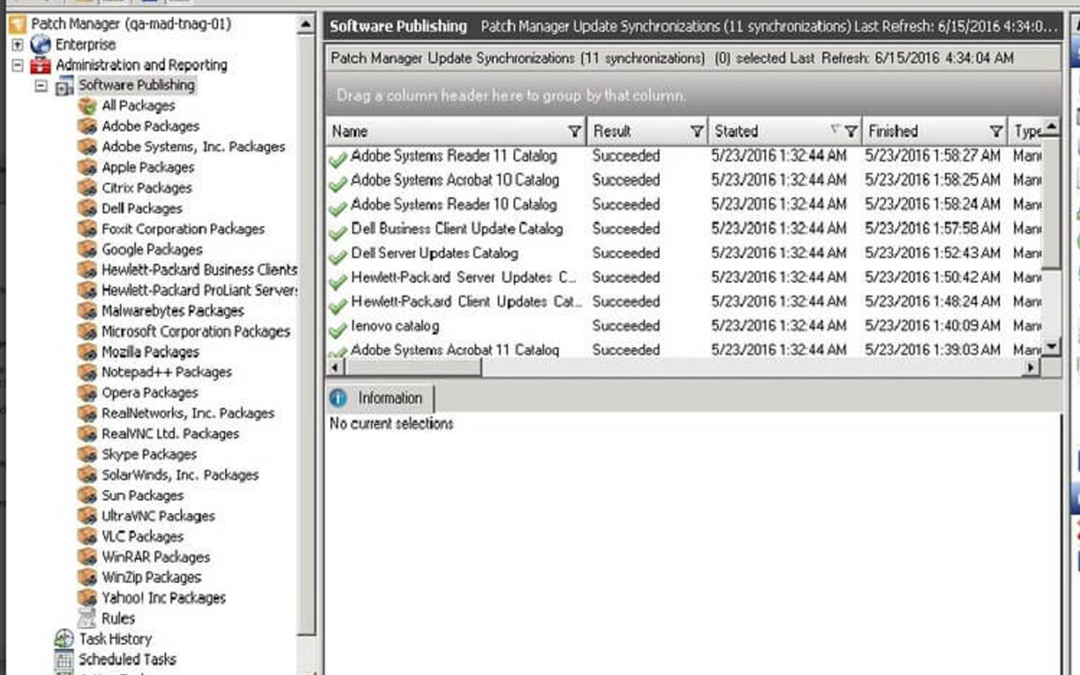
Task: Click the Scheduled Tasks calendar icon
Action: pyautogui.click(x=64, y=660)
